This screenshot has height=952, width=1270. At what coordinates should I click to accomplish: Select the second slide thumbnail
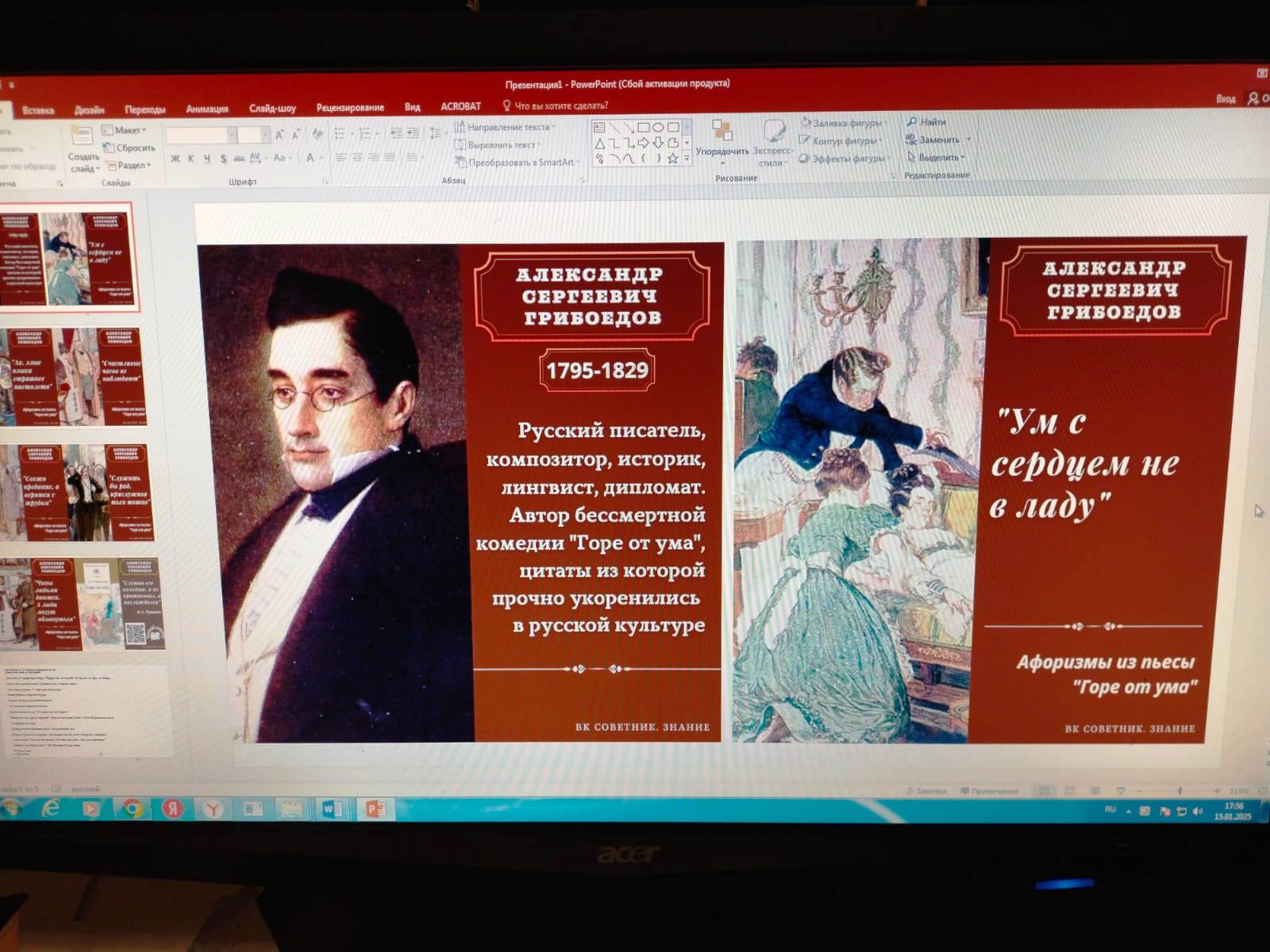(x=73, y=377)
